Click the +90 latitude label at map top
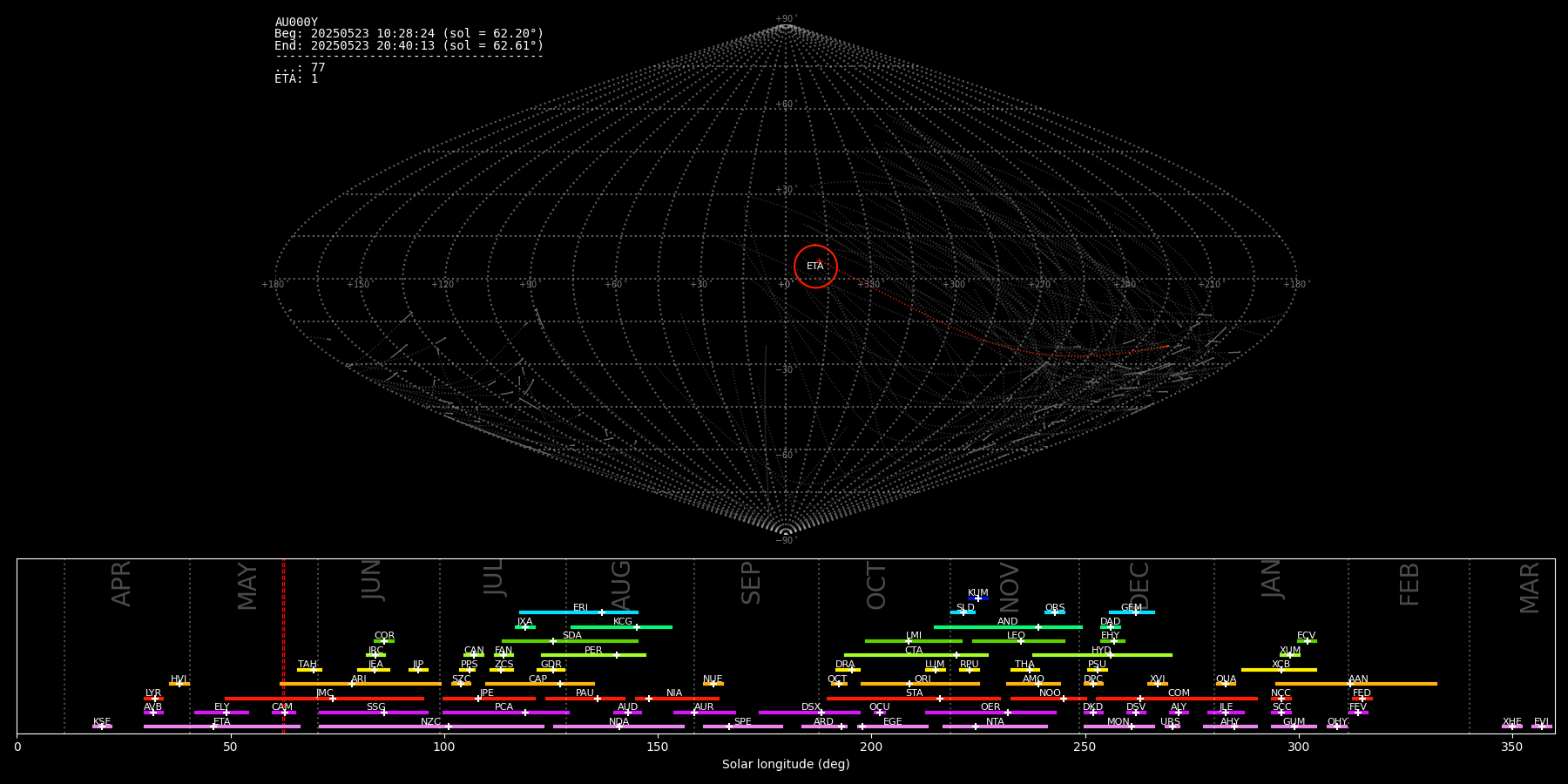The height and width of the screenshot is (784, 1568). coord(785,19)
